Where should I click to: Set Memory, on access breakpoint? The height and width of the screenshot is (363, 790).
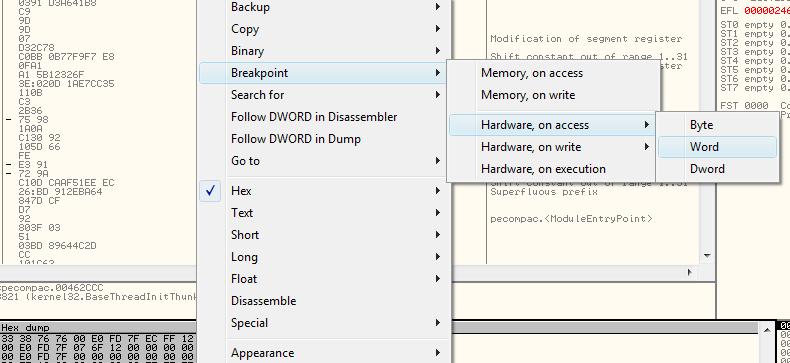point(553,73)
